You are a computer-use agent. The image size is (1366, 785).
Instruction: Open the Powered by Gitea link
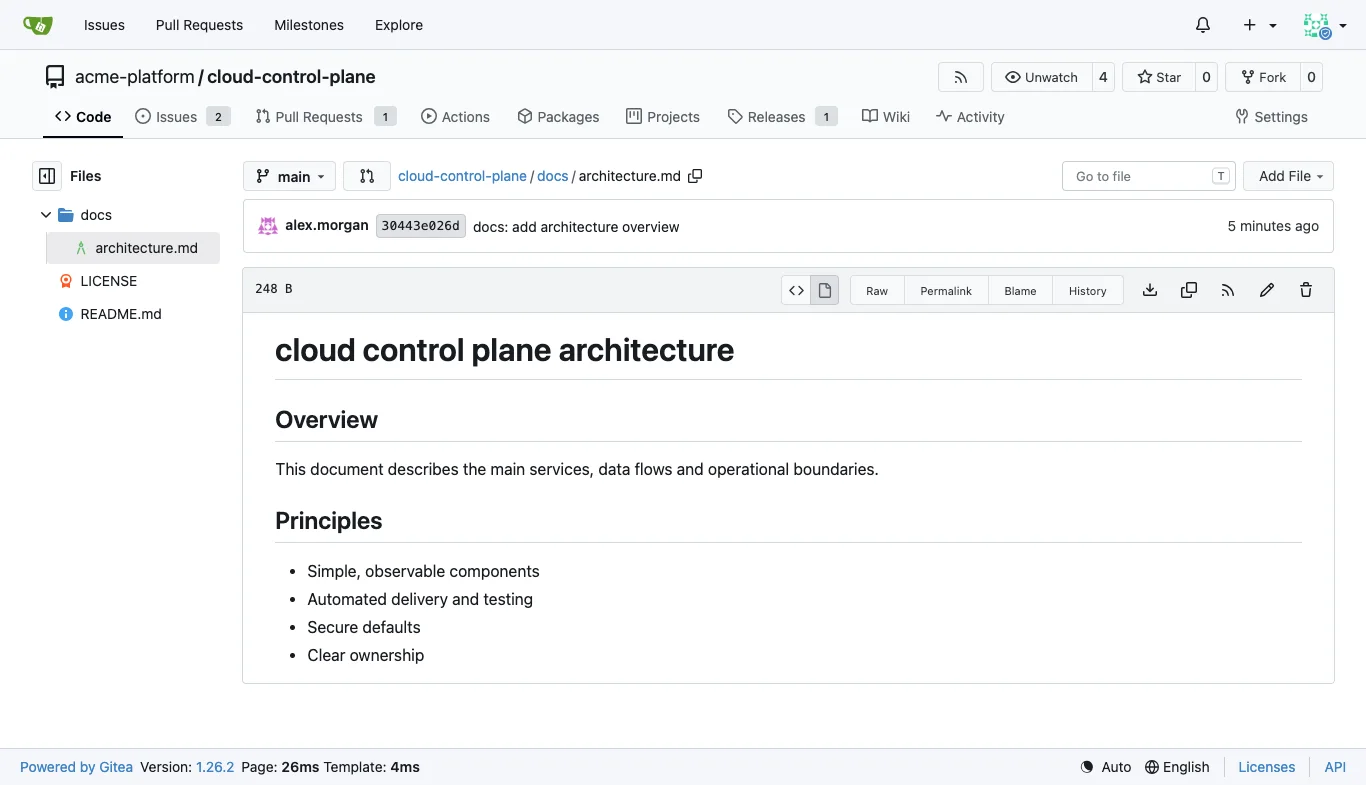76,767
